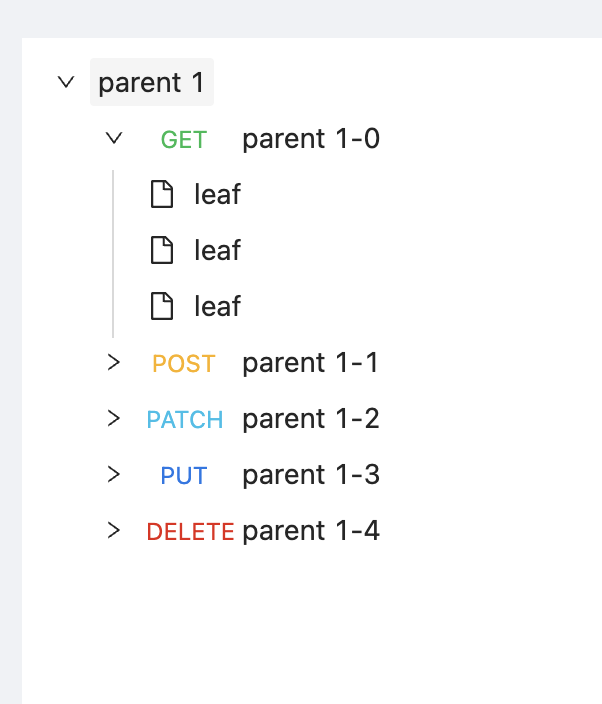Viewport: 602px width, 704px height.
Task: Click the red DELETE method tag
Action: coord(190,532)
